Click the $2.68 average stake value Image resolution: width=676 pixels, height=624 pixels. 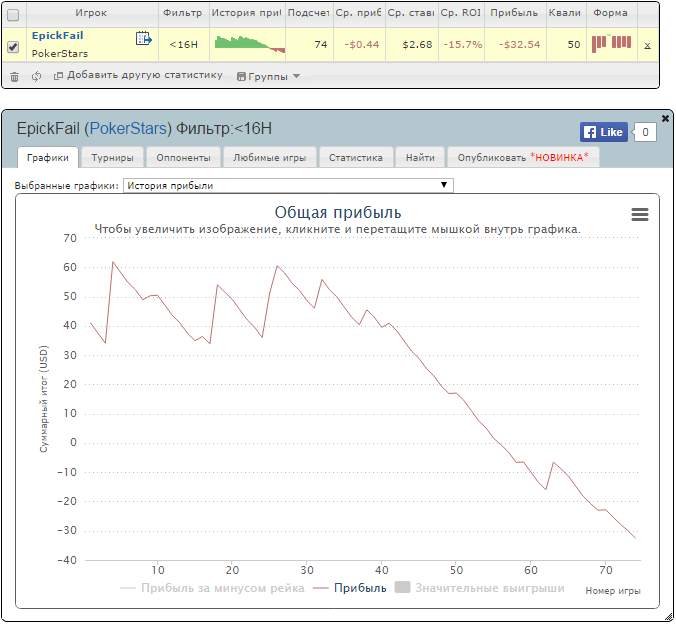(417, 44)
